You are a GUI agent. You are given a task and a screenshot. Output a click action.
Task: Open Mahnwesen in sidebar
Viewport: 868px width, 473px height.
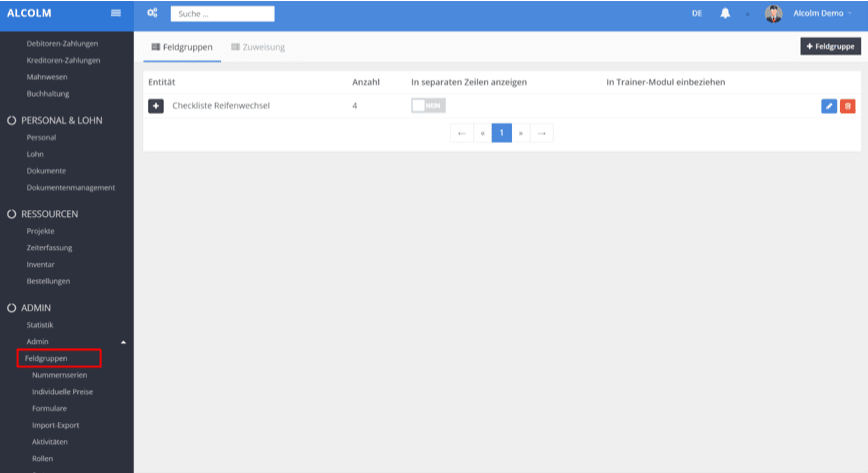coord(47,77)
